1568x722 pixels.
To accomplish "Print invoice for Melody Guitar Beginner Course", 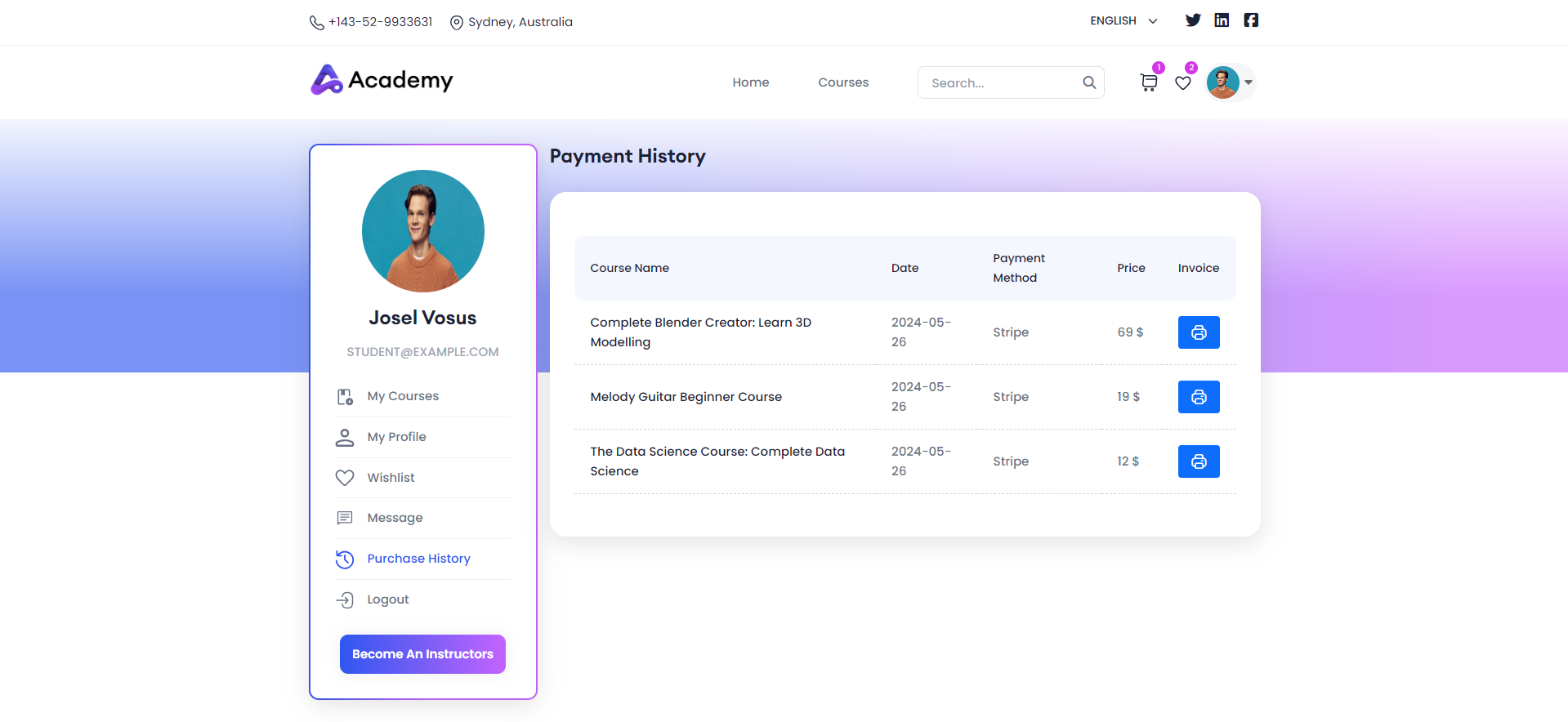I will pos(1198,397).
